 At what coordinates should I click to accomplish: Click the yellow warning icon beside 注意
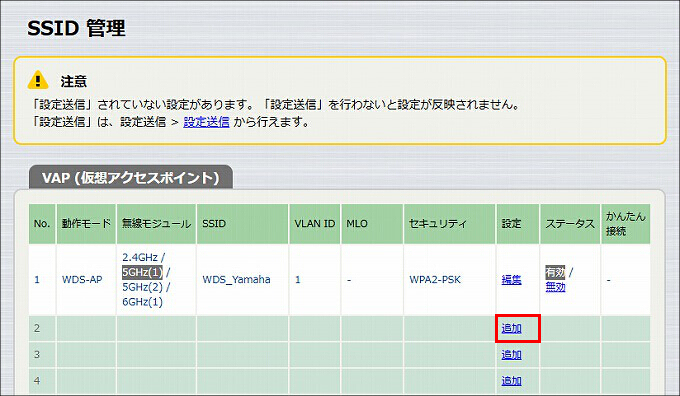click(38, 80)
